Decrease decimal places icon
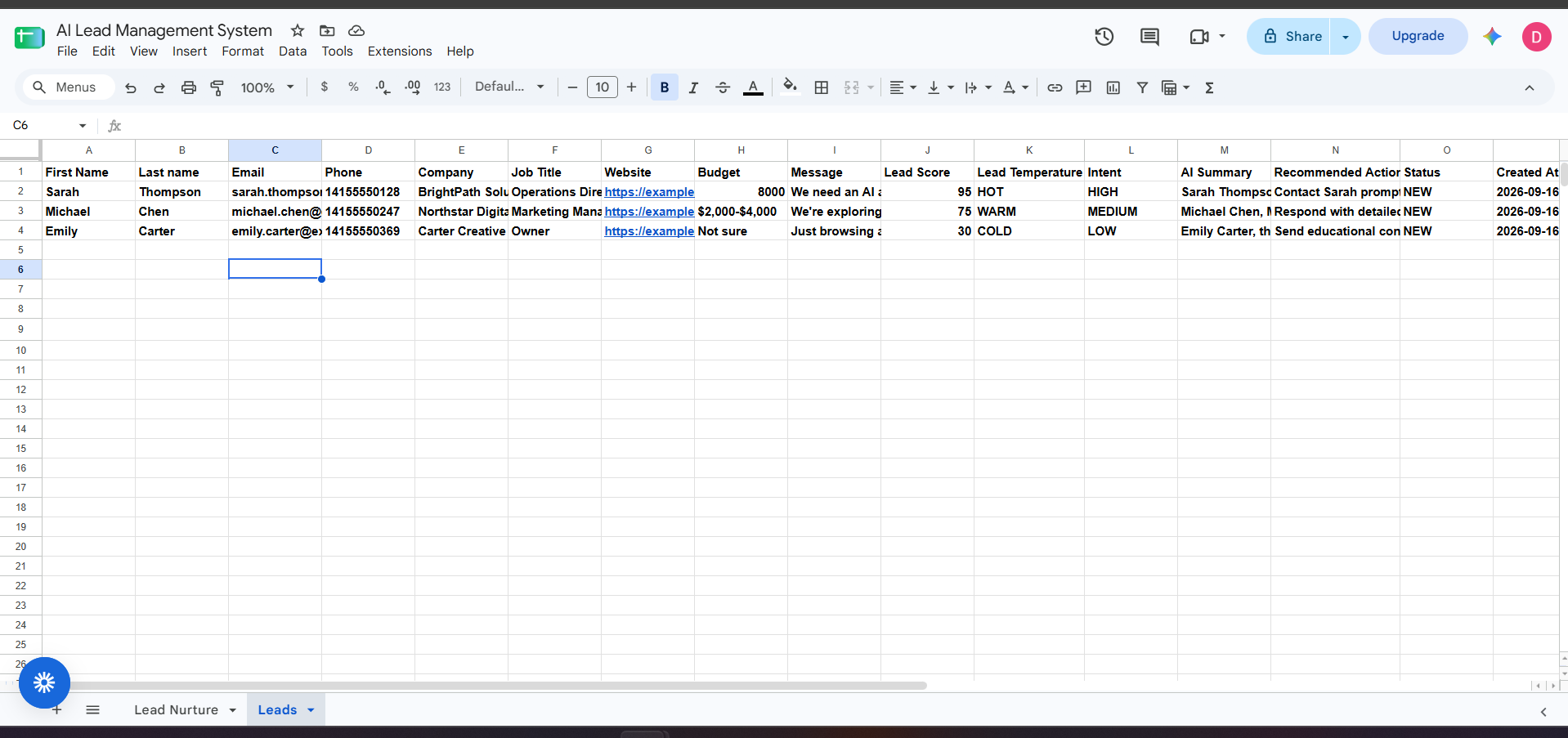Viewport: 1568px width, 738px height. 383,87
